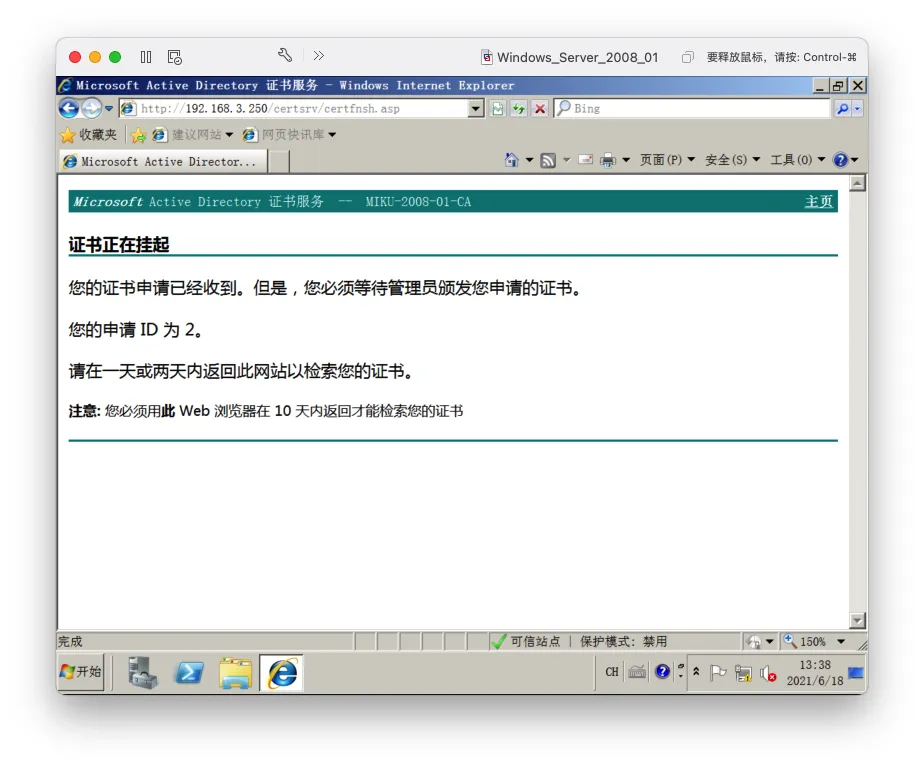Toggle Compatibility View icon
This screenshot has height=769, width=924.
coord(498,108)
